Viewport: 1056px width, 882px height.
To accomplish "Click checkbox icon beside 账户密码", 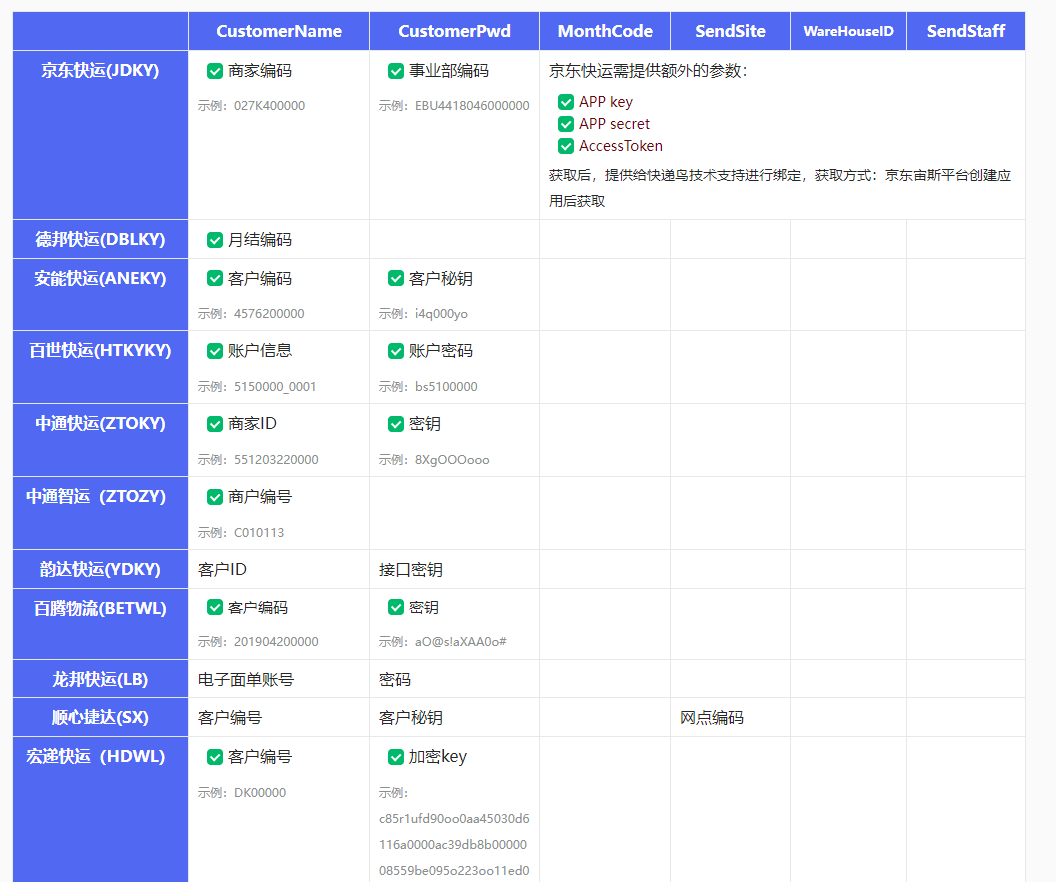I will tap(396, 351).
